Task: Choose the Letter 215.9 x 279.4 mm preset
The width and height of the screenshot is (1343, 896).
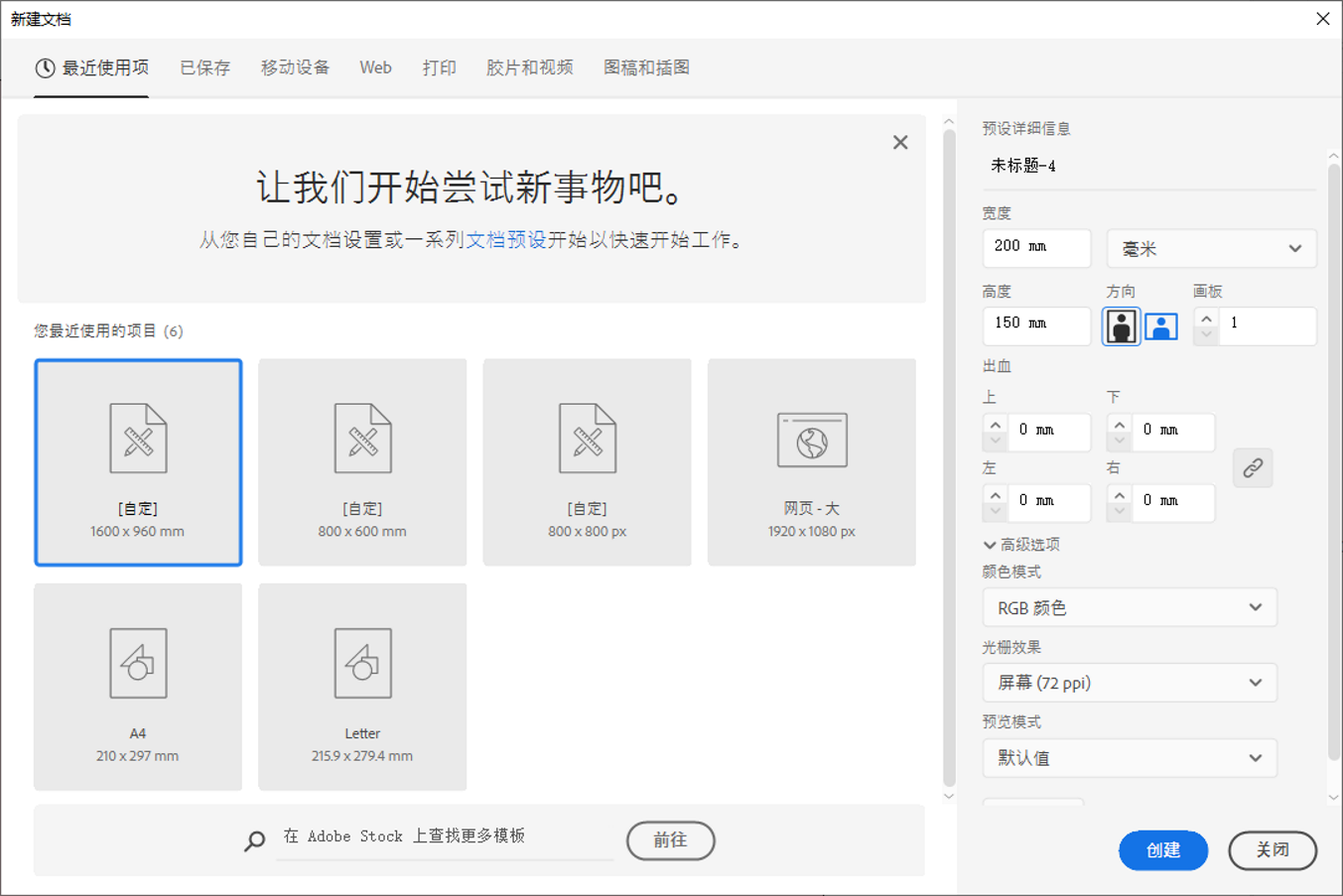Action: click(362, 687)
